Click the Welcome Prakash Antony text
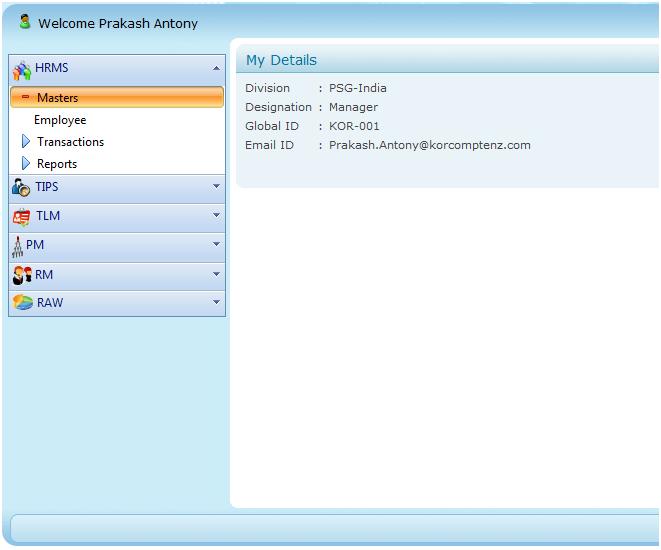Viewport: 661px width, 550px height. point(118,24)
